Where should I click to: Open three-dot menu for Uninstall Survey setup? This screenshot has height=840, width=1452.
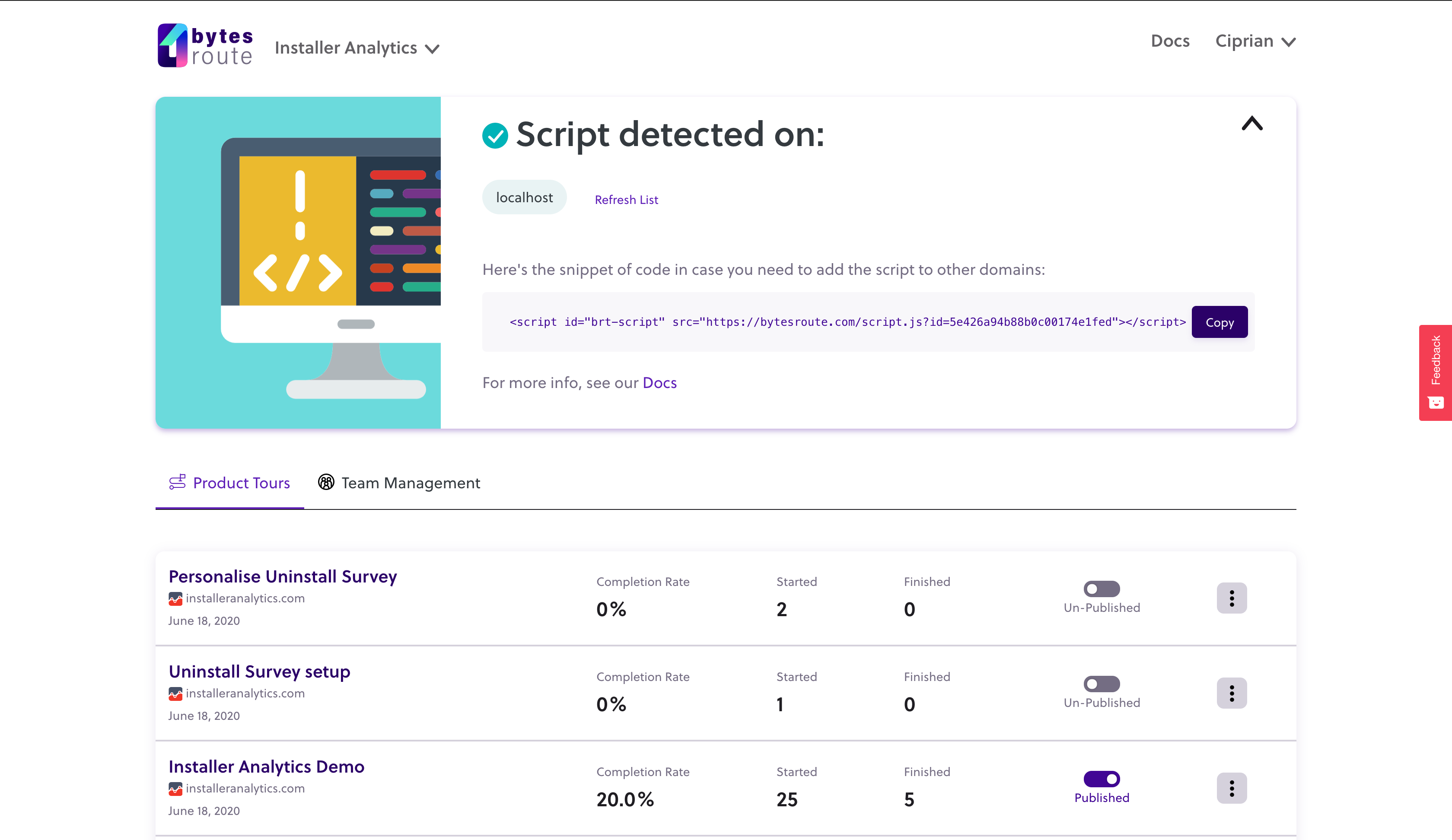(1231, 693)
